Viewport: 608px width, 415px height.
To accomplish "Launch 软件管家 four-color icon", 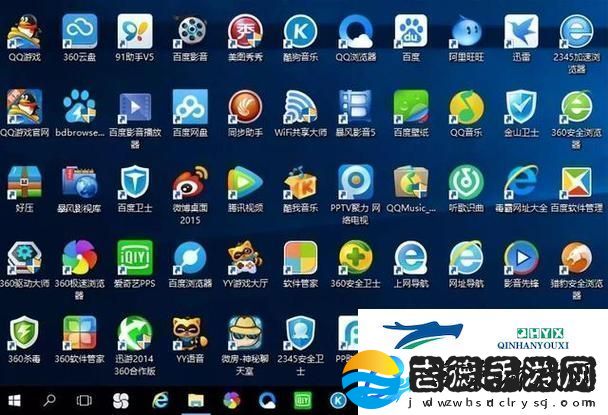I will point(301,258).
